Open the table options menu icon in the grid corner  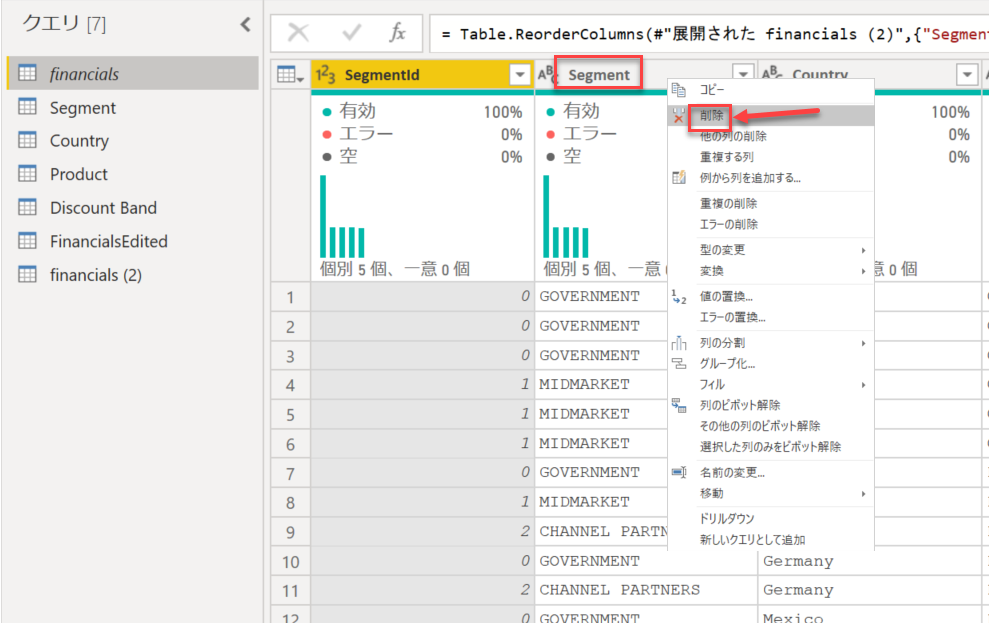point(290,75)
